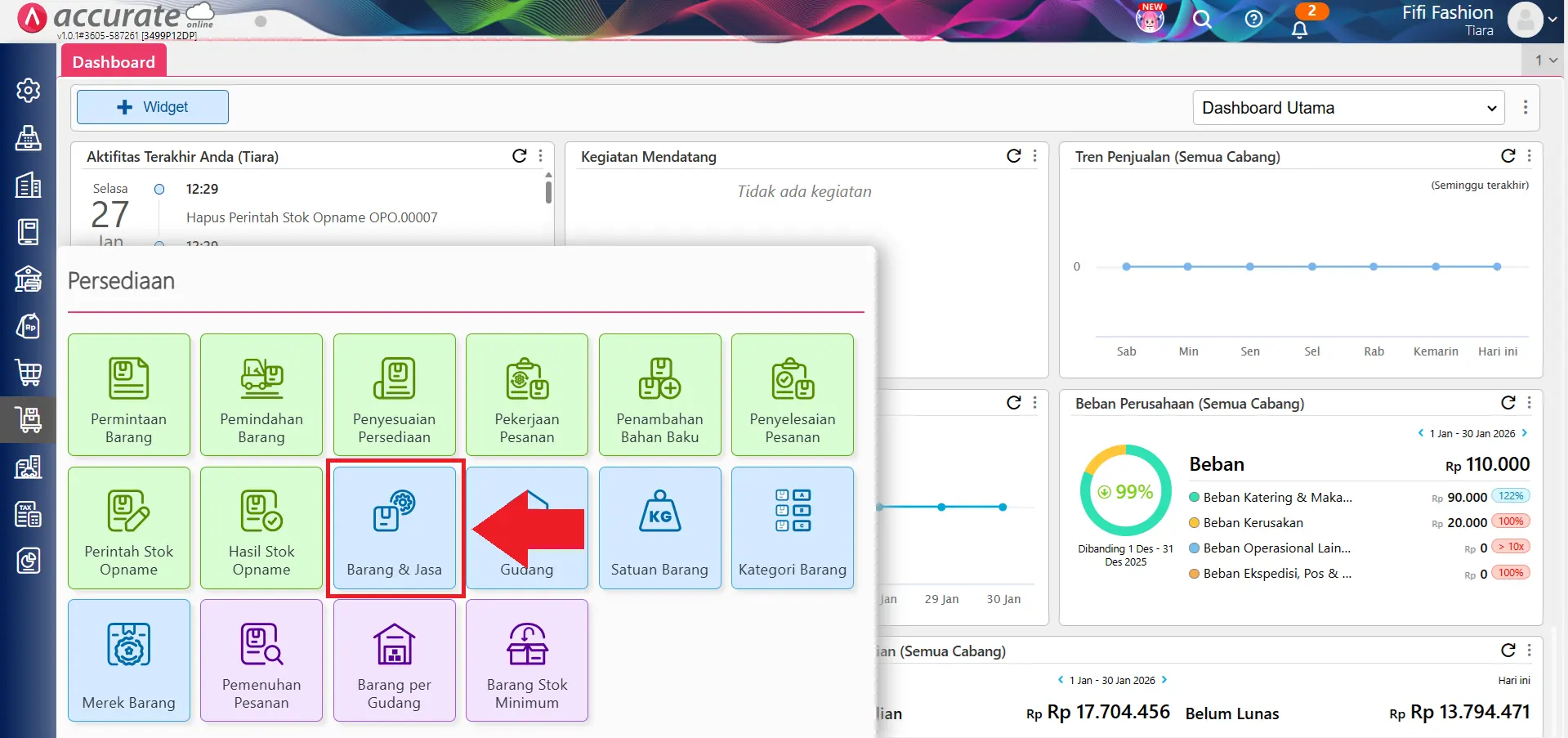Screen dimensions: 1568x738
Task: Click the Aktifitas Terakhir scrollbar
Action: click(x=548, y=192)
